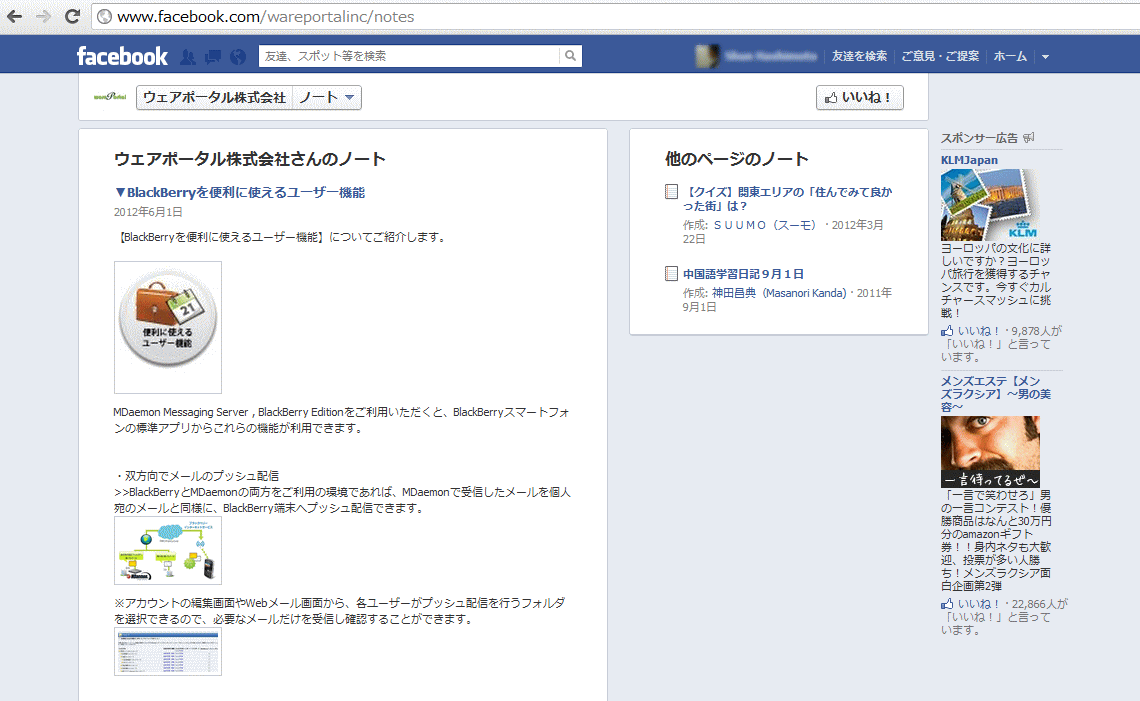
Task: Click the browser back arrow
Action: [x=14, y=16]
